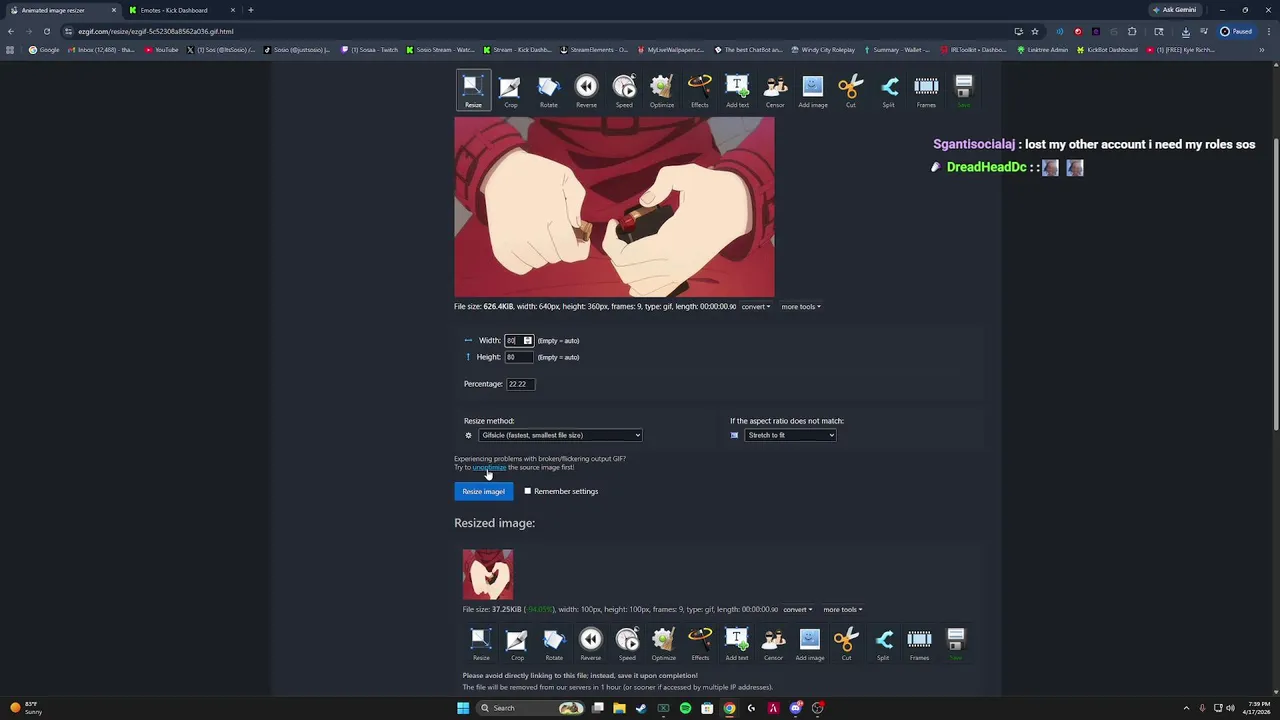
Task: Open the Resize method dropdown
Action: [560, 435]
